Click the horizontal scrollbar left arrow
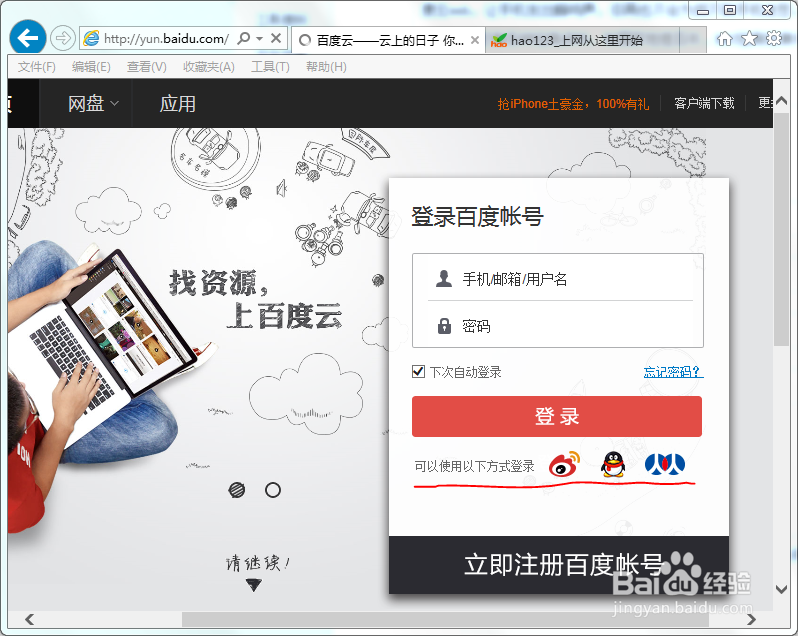 (x=30, y=619)
